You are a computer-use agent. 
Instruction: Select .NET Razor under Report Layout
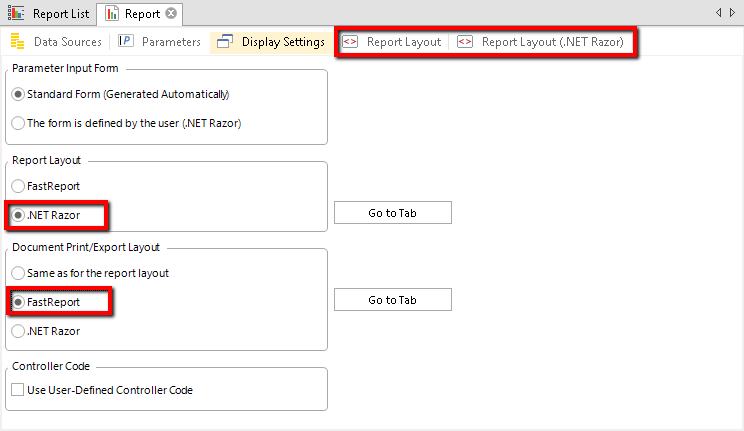point(18,214)
